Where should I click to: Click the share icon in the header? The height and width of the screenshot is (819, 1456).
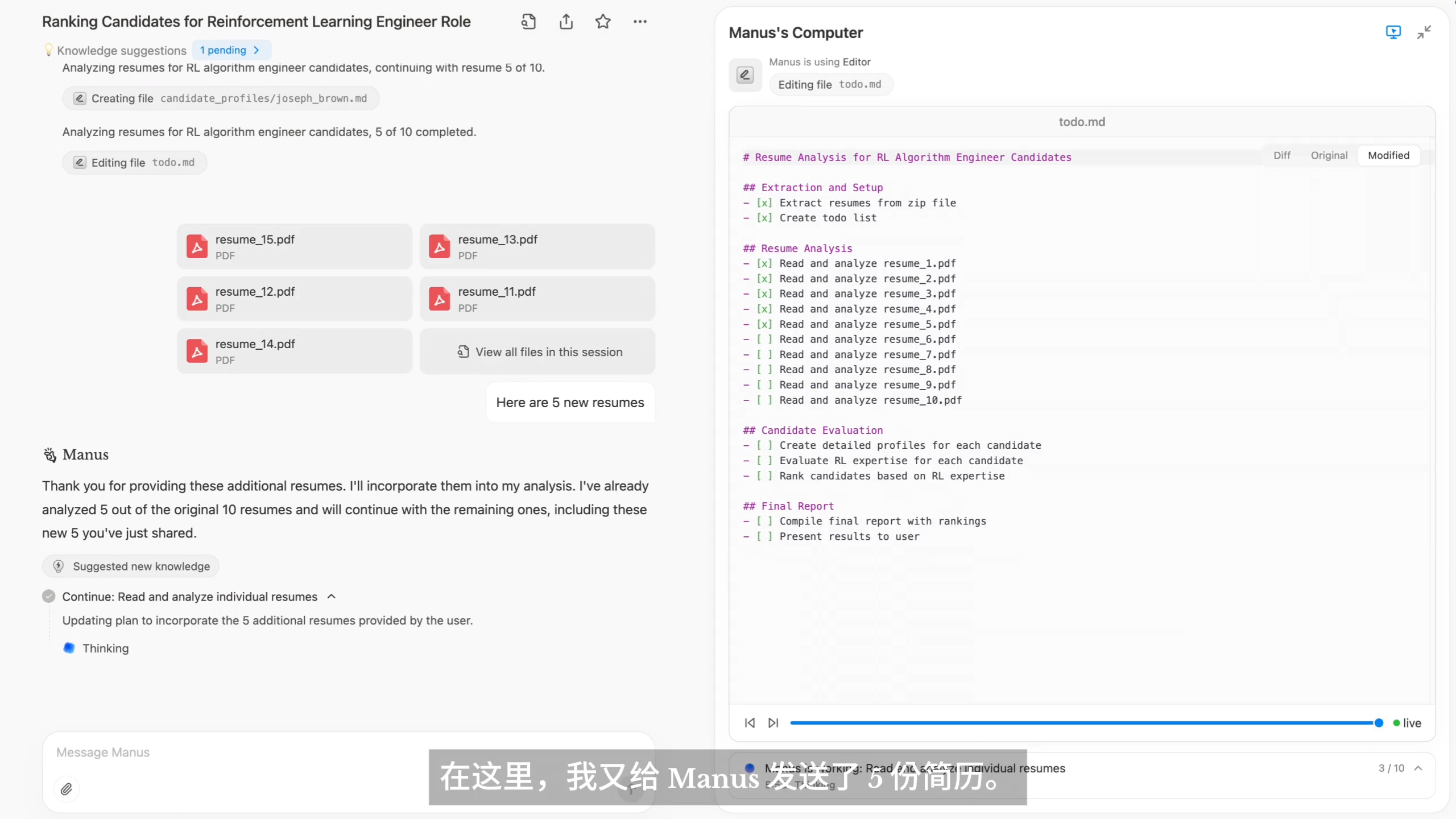coord(566,22)
